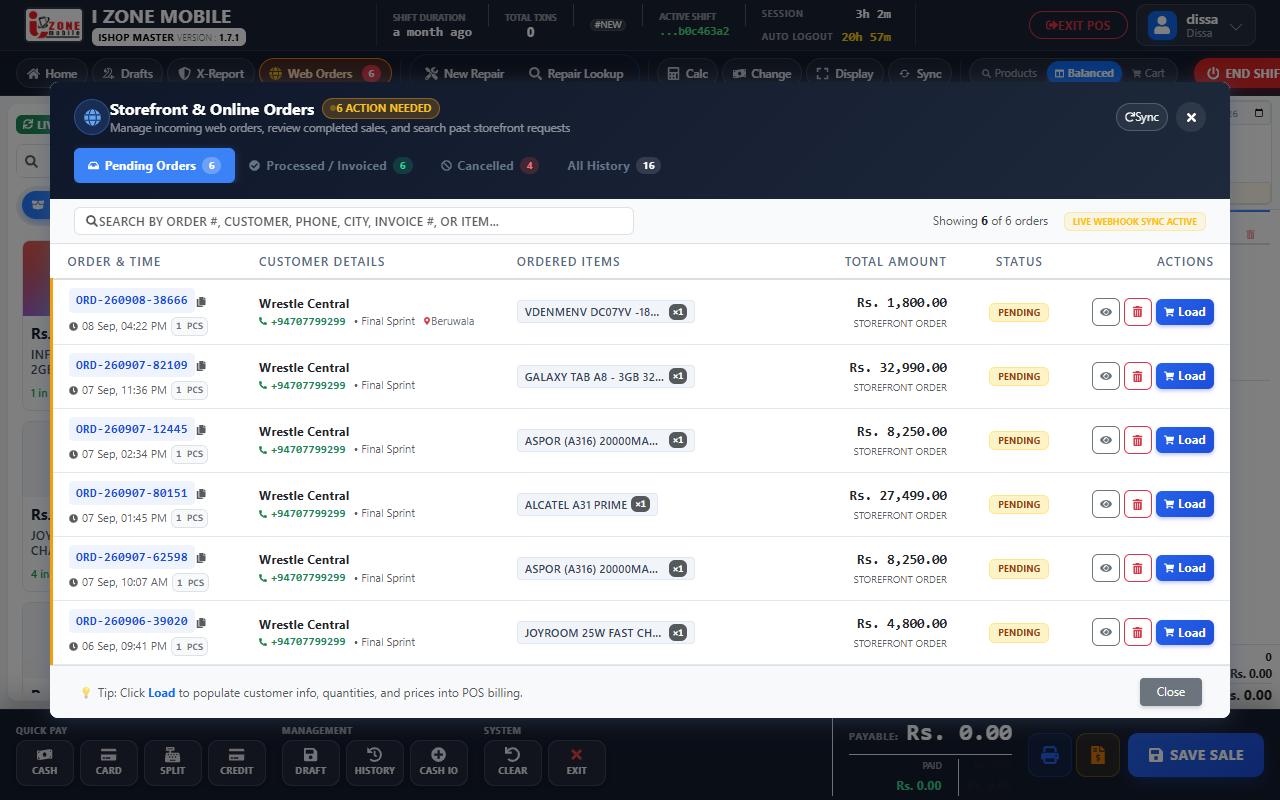Screen dimensions: 1280x800
Task: Copy order number ORD-260908-38666
Action: (201, 301)
